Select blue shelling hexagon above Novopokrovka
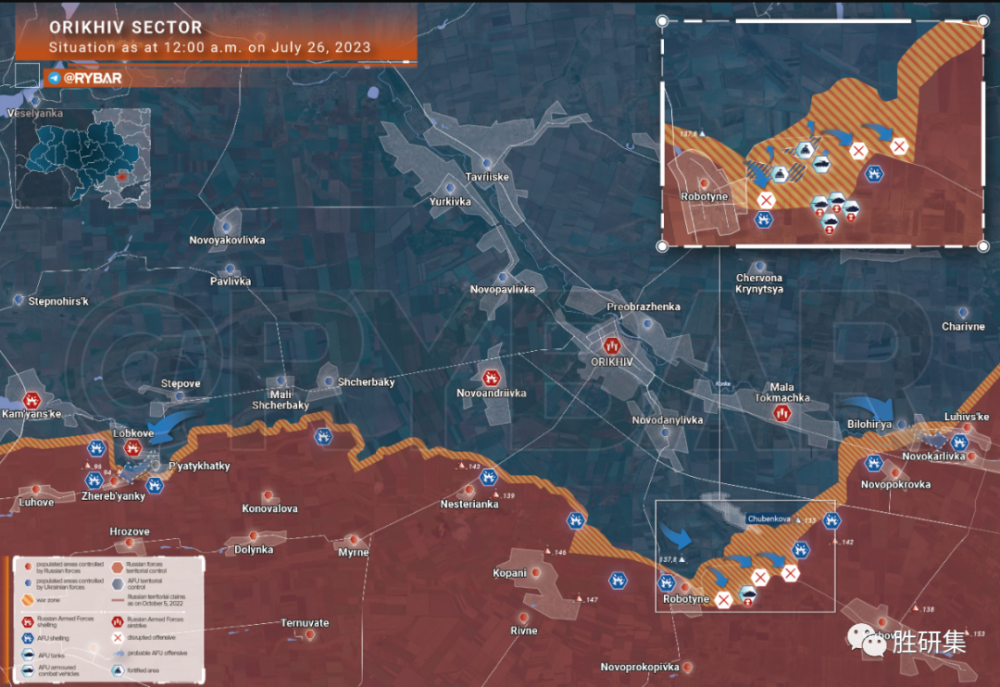 point(874,463)
